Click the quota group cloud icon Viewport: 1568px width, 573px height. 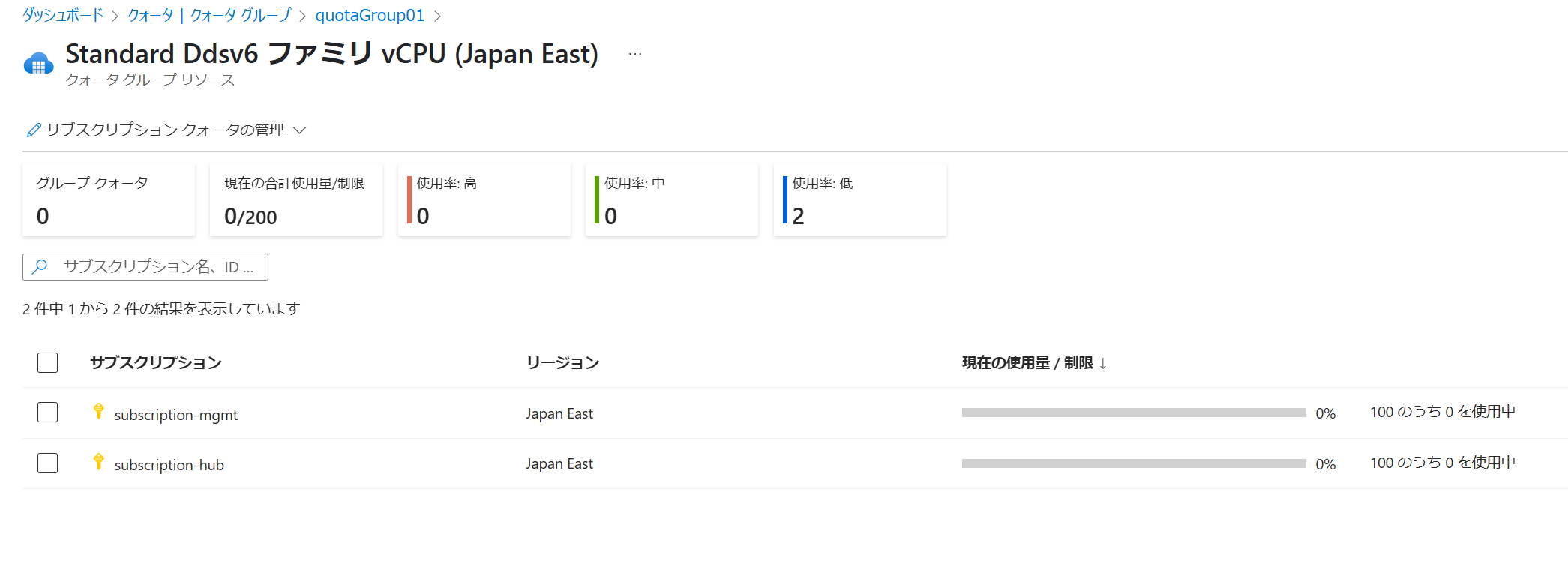(39, 64)
